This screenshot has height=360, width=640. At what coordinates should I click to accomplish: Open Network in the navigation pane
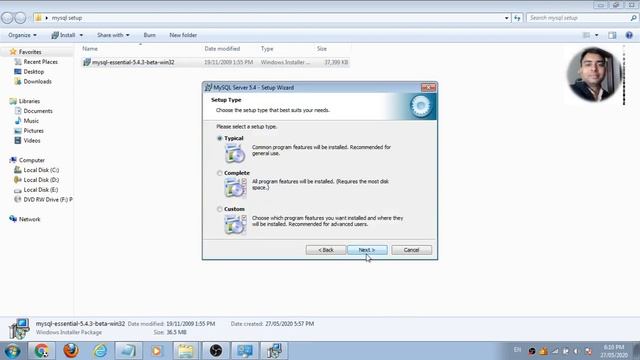29,219
